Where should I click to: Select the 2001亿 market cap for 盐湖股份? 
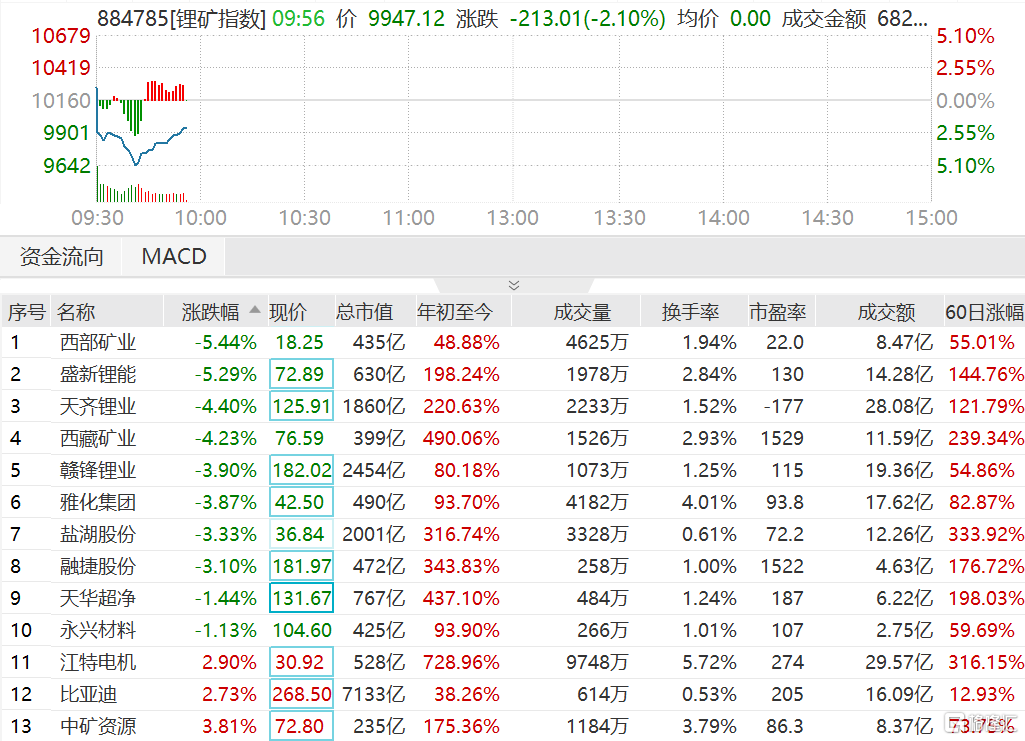pos(374,535)
